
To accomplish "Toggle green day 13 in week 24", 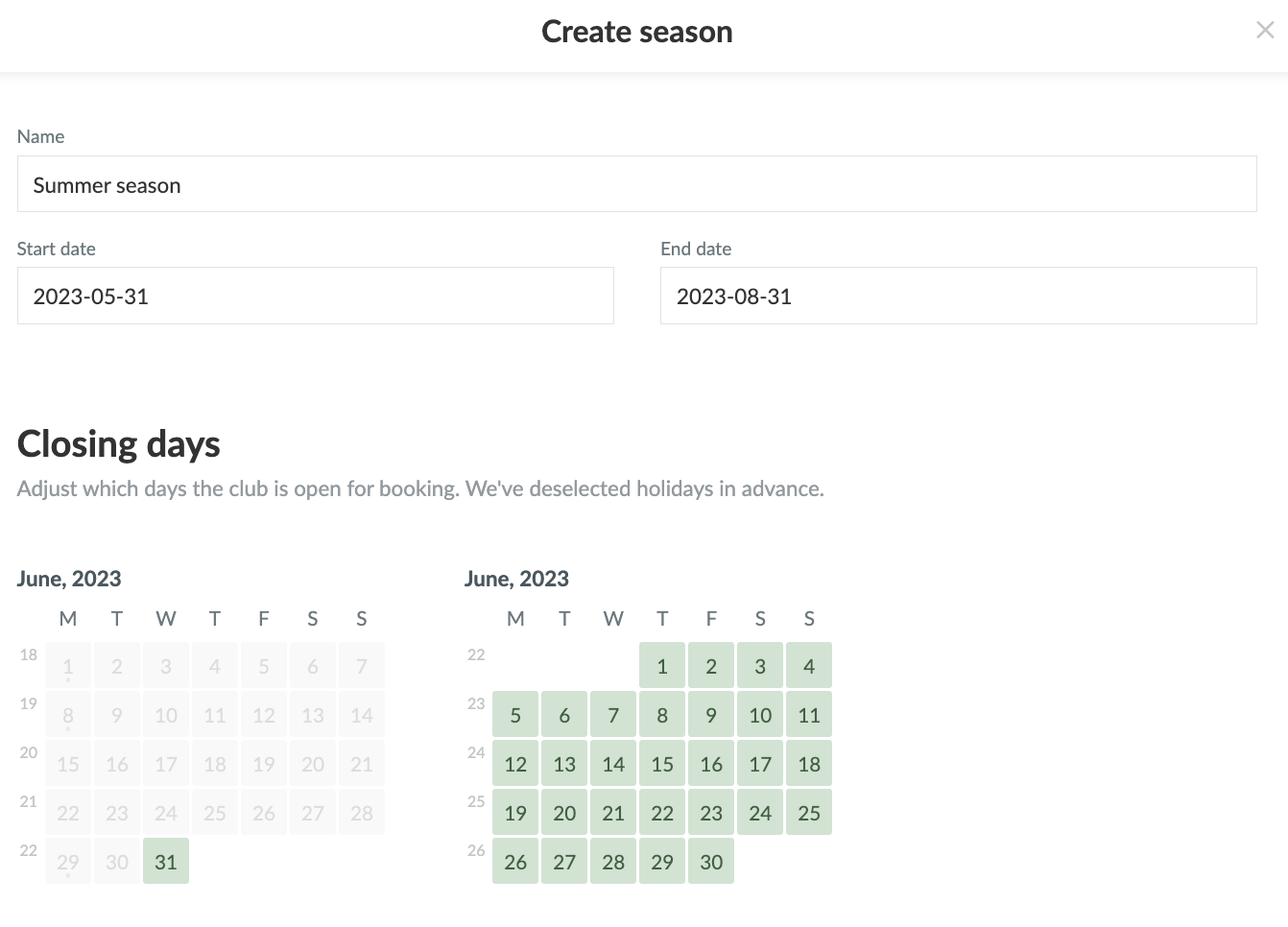I will [564, 764].
